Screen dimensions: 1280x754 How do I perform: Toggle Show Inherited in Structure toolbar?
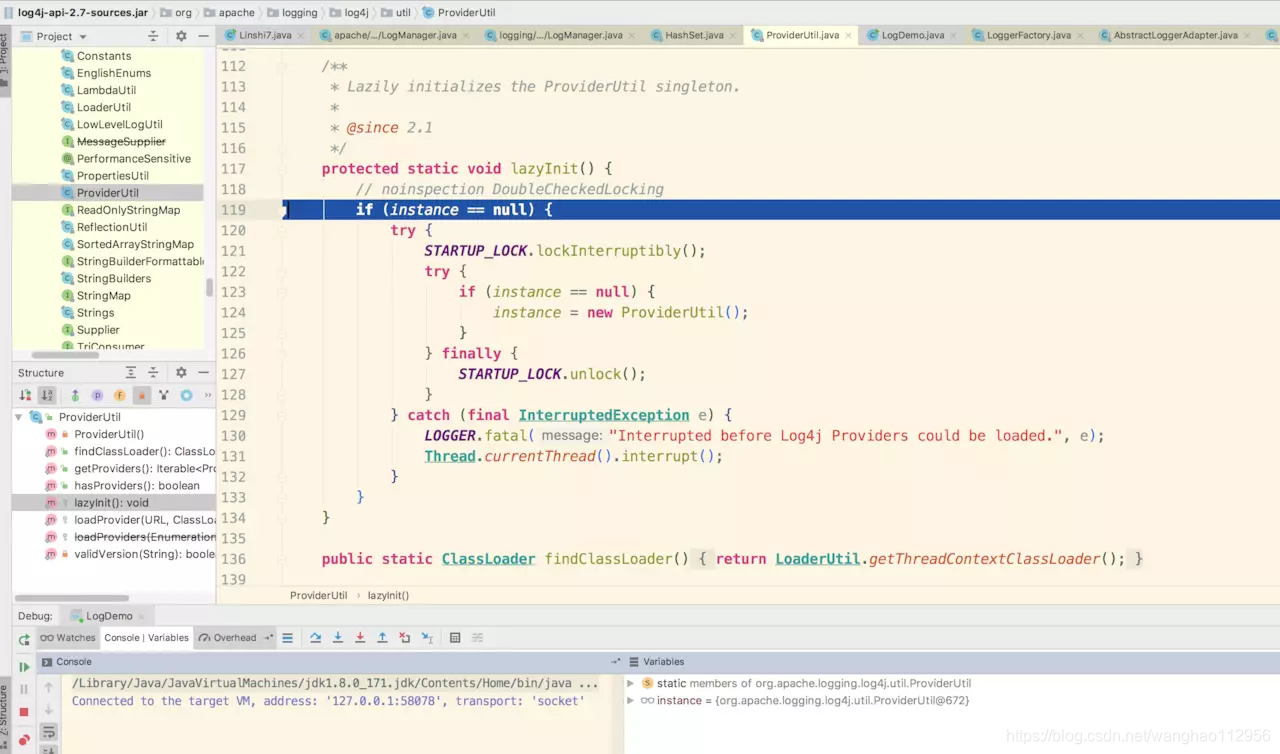(75, 396)
